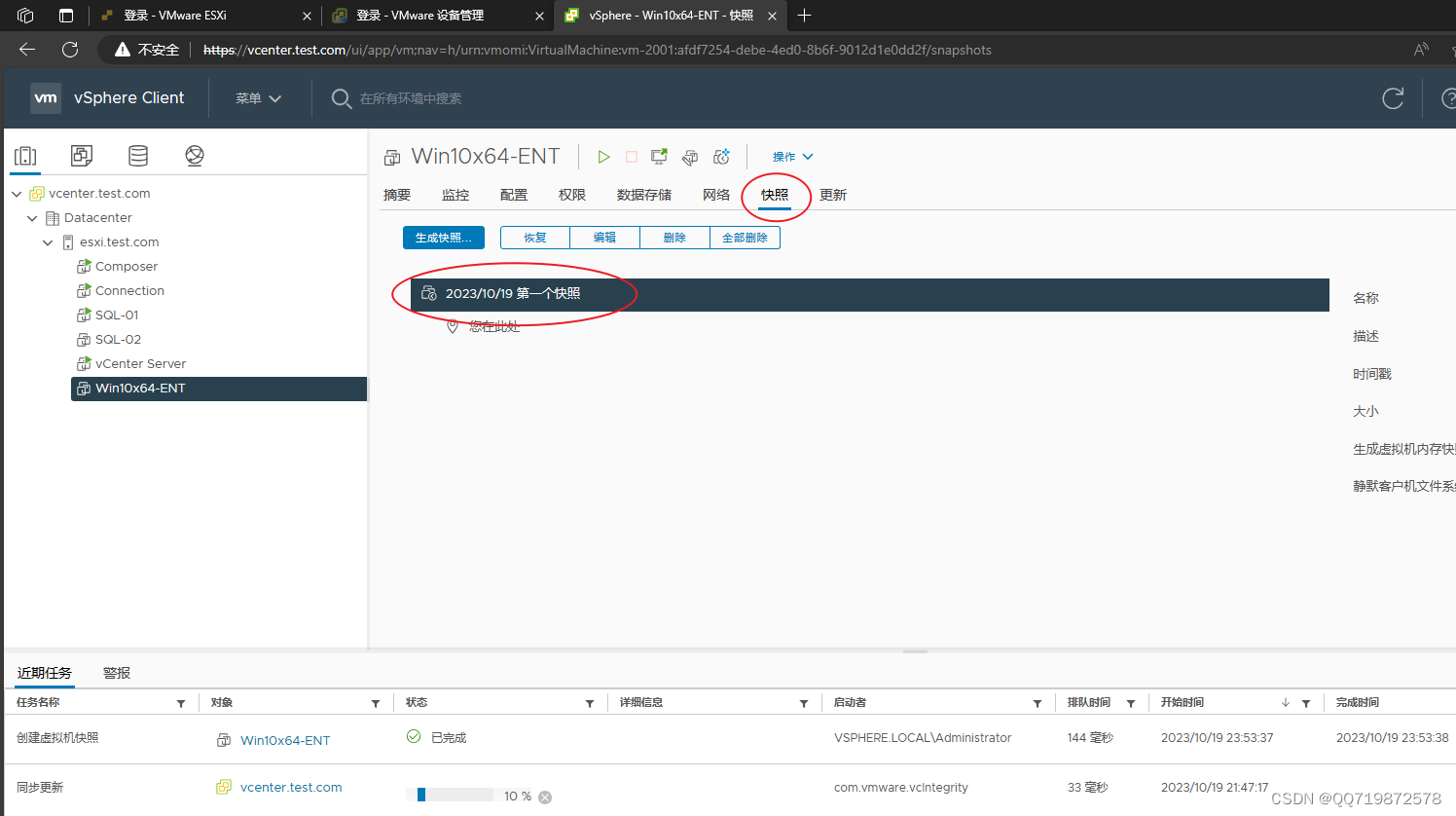Collapse the esxi.test.com host node
1456x816 pixels.
48,242
